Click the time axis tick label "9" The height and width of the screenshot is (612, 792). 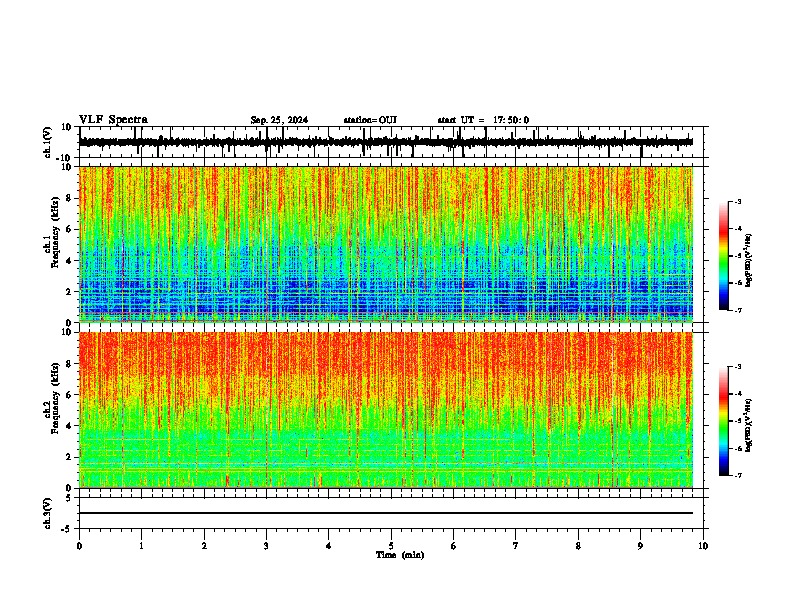[x=640, y=546]
